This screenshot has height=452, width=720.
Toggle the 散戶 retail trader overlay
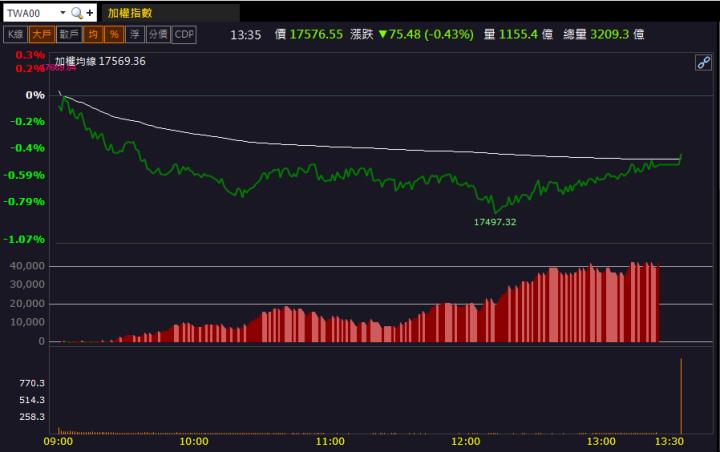pyautogui.click(x=68, y=34)
